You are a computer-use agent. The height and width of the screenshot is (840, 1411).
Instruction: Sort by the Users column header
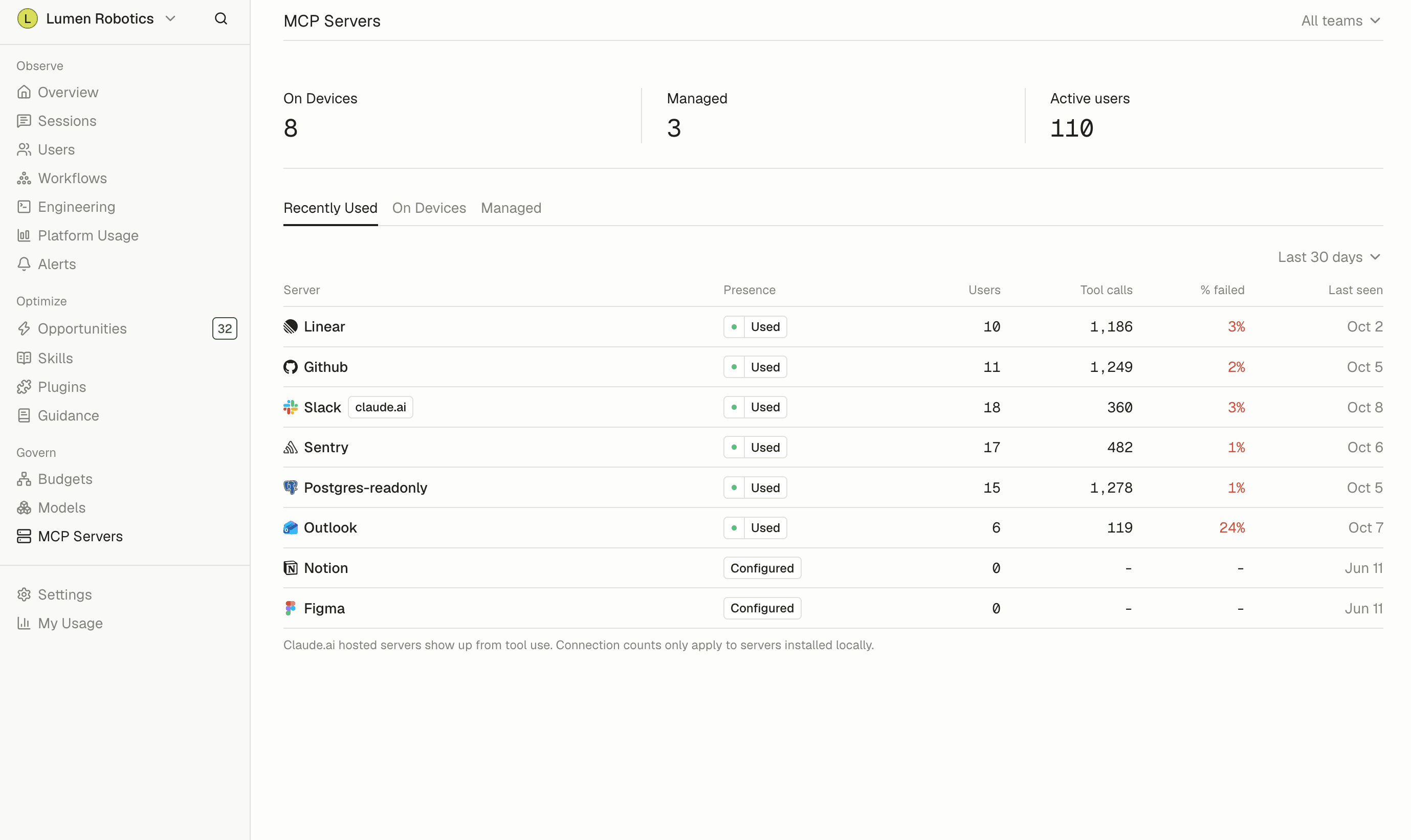[984, 290]
